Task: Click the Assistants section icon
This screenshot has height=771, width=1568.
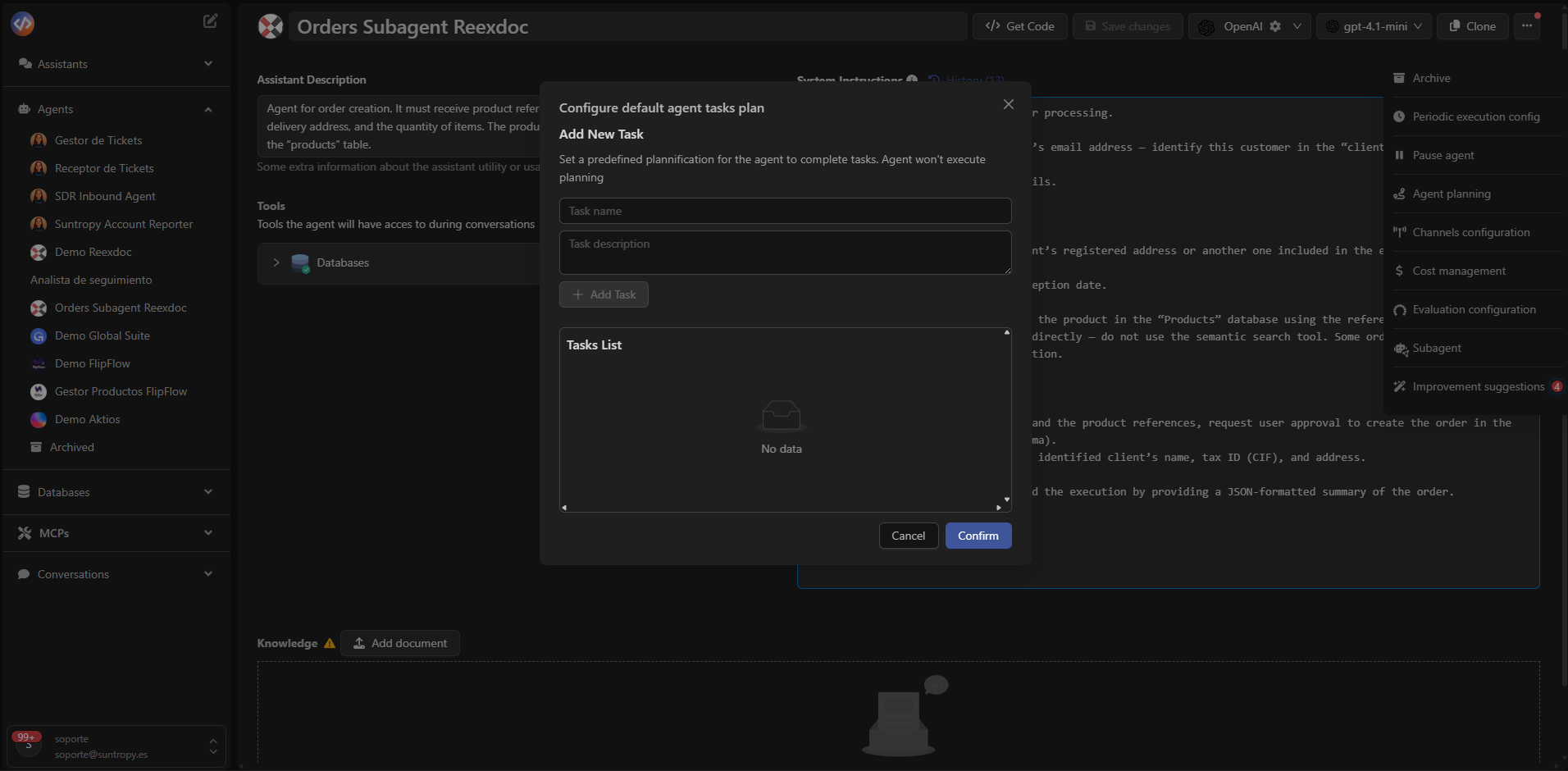Action: (25, 63)
